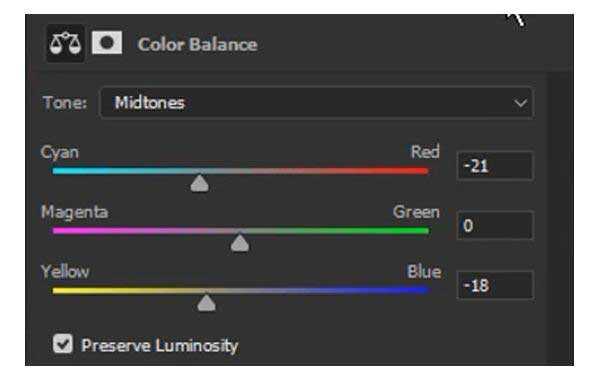600x378 pixels.
Task: Click the Magenta-Green value field showing 0
Action: (x=495, y=225)
